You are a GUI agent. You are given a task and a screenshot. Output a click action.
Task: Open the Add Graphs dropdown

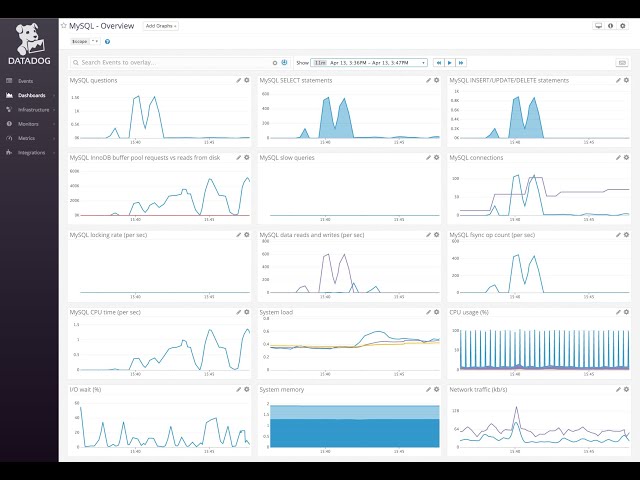tap(161, 26)
